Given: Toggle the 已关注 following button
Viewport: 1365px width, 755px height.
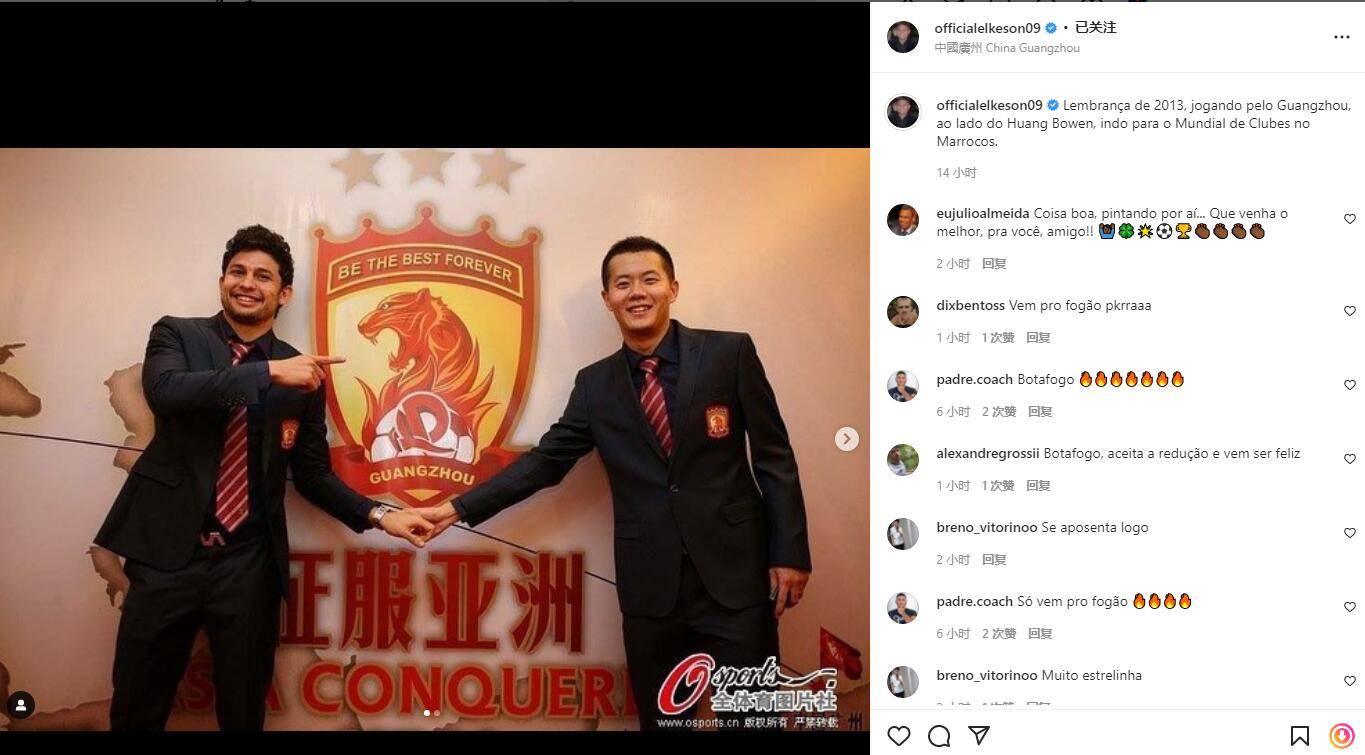Looking at the screenshot, I should pos(1095,28).
